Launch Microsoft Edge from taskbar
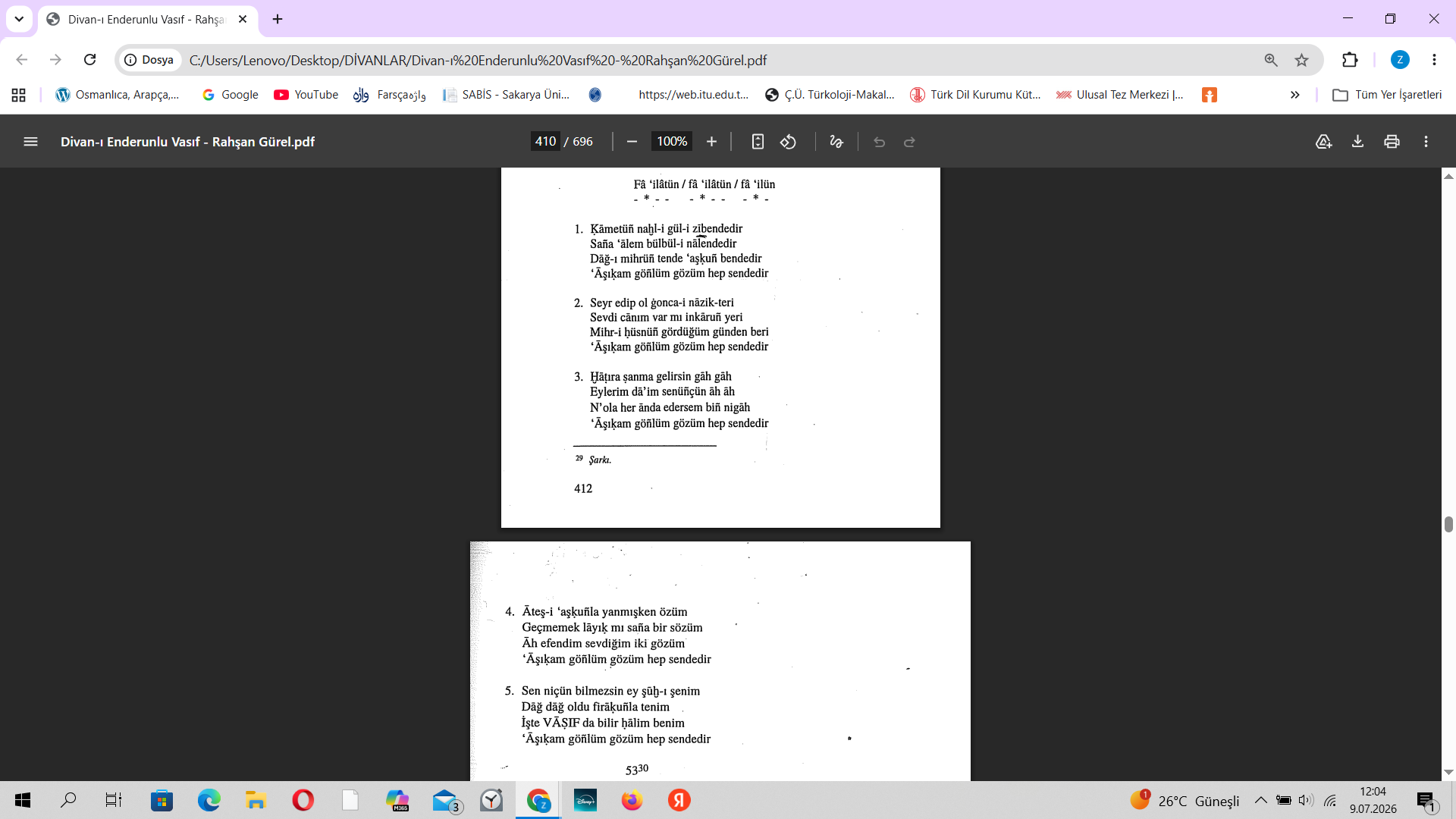The width and height of the screenshot is (1456, 819). pos(209,800)
